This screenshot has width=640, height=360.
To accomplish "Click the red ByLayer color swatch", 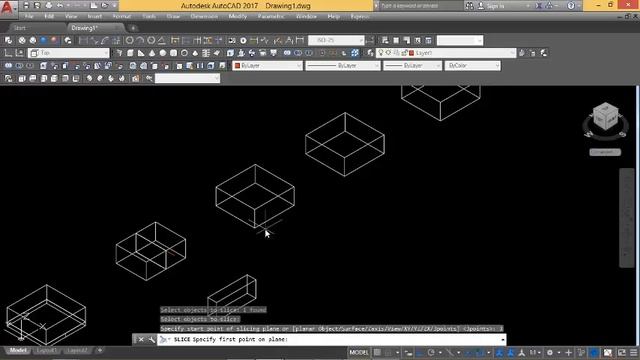I will tap(238, 66).
